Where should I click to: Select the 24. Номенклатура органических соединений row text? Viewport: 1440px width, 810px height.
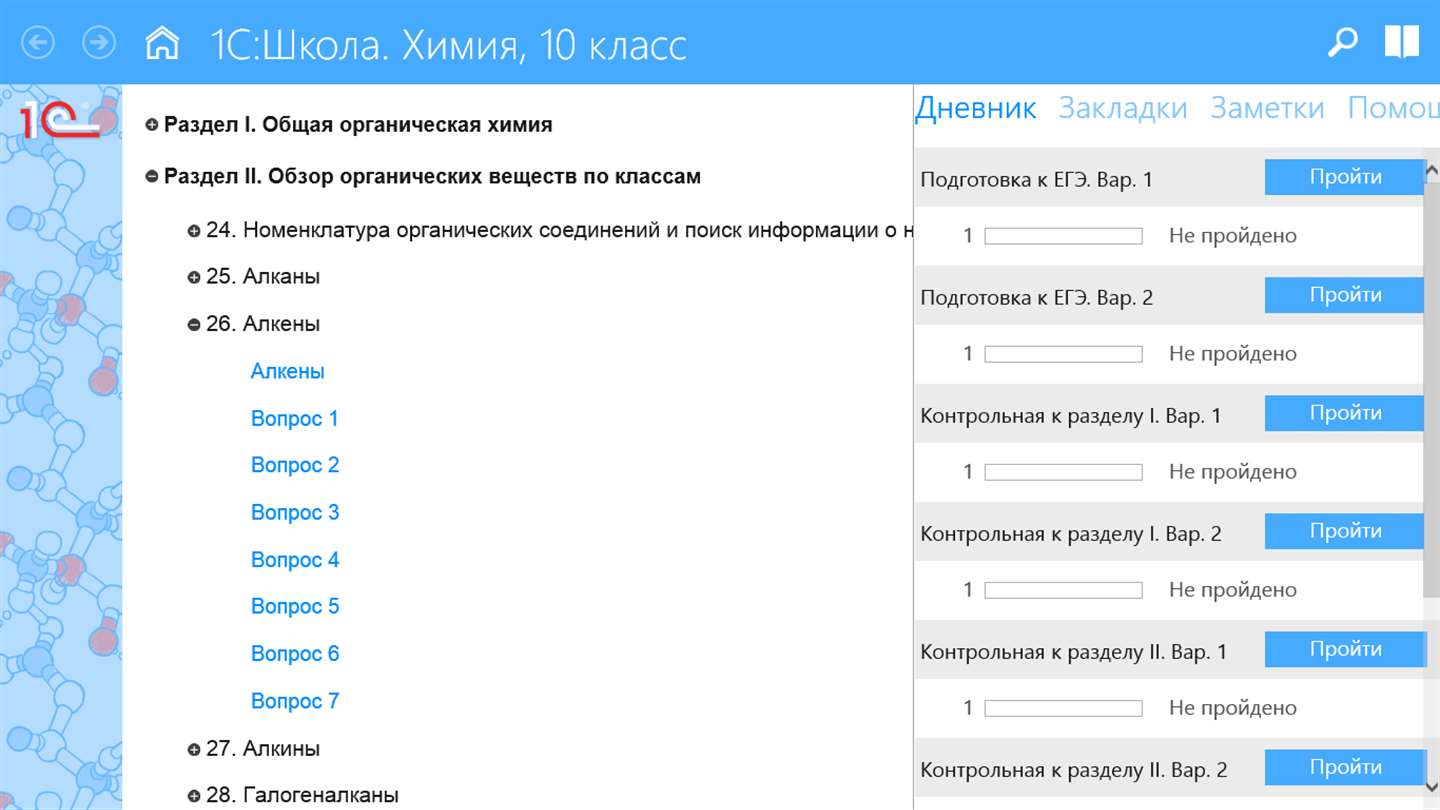point(559,231)
